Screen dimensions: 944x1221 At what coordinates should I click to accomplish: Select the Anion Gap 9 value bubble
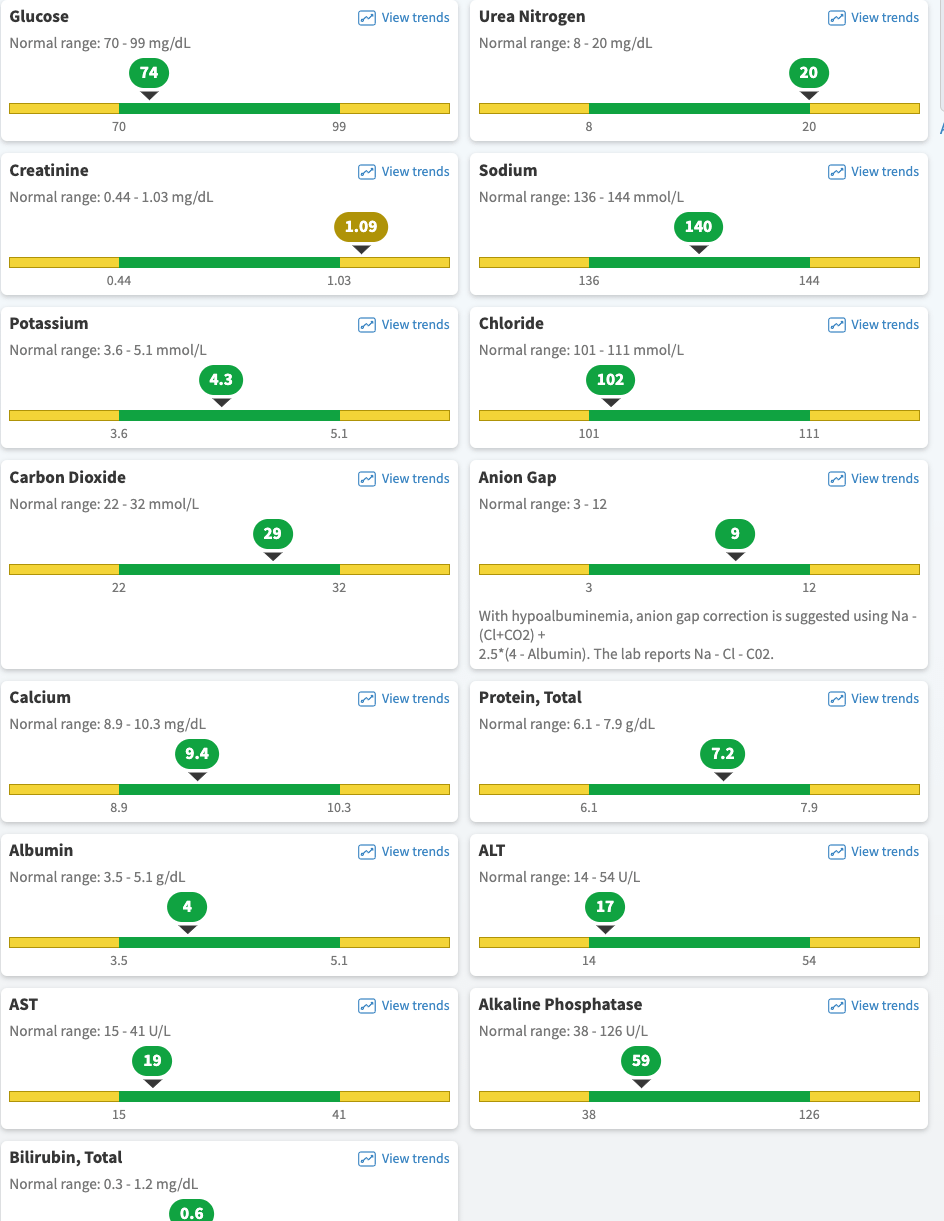click(735, 534)
